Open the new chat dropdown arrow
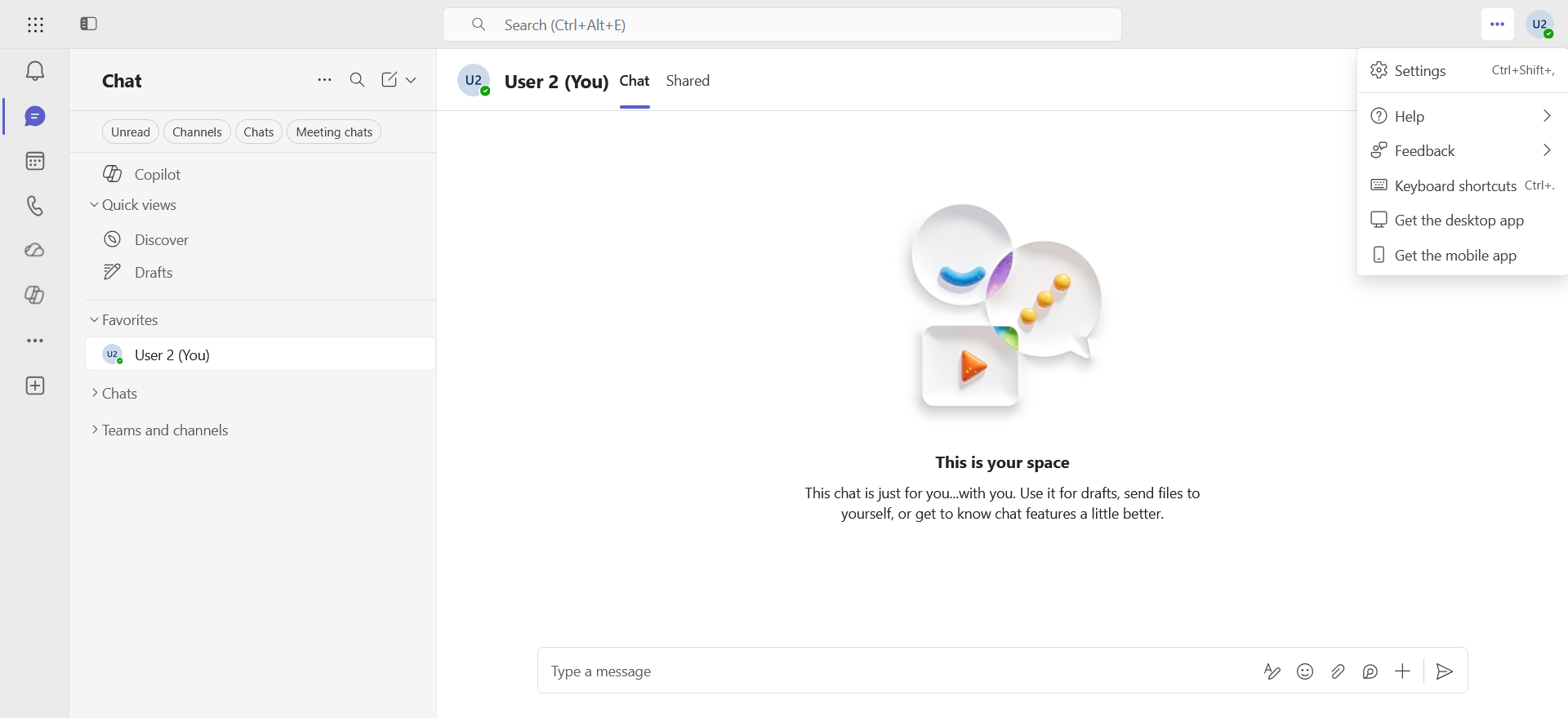Viewport: 1568px width, 718px height. 411,80
